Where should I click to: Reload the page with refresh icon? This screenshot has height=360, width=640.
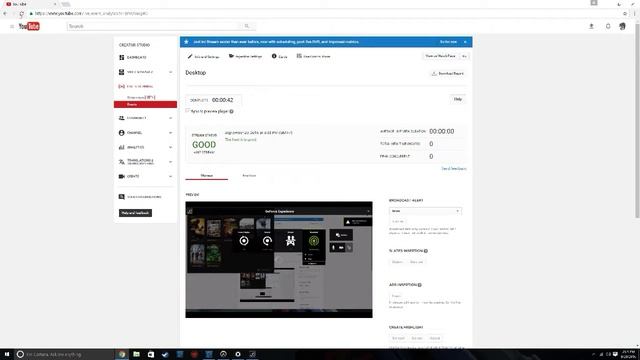tap(21, 13)
